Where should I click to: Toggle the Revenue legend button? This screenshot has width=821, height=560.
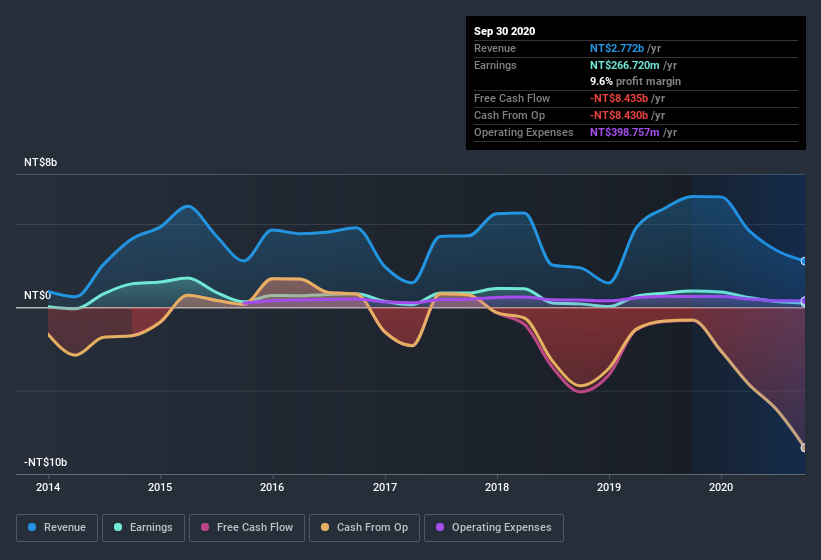pos(57,527)
